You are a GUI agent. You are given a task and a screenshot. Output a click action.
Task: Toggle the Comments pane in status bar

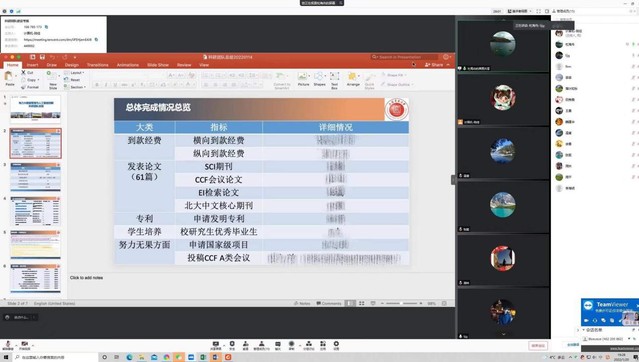[329, 303]
